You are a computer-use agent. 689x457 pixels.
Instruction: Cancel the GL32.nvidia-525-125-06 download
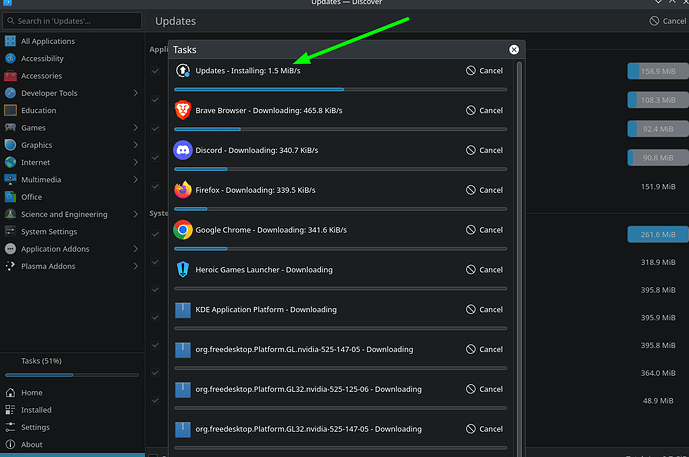pyautogui.click(x=484, y=389)
